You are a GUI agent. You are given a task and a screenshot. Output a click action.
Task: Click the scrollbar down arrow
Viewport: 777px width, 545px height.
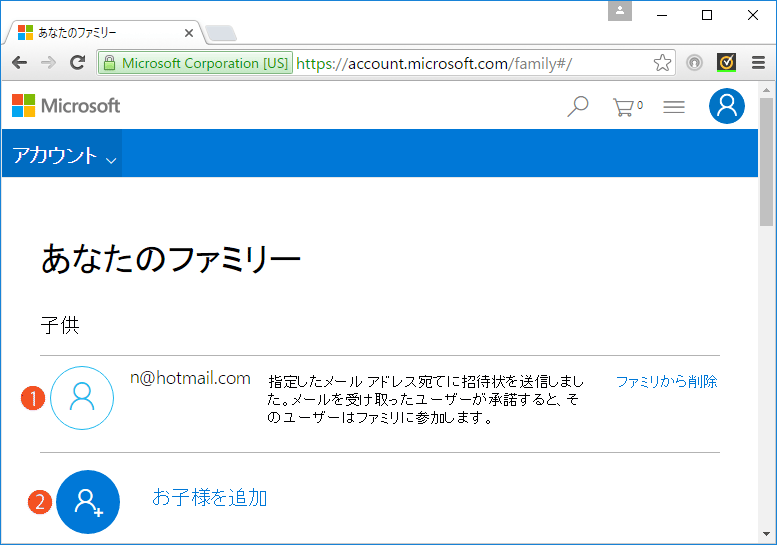(x=767, y=534)
